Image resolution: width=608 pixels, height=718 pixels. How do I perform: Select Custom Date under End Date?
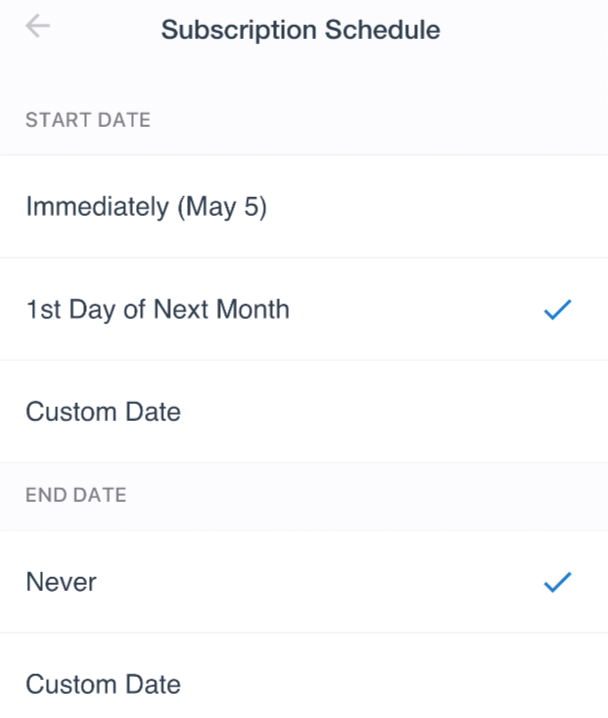click(304, 676)
